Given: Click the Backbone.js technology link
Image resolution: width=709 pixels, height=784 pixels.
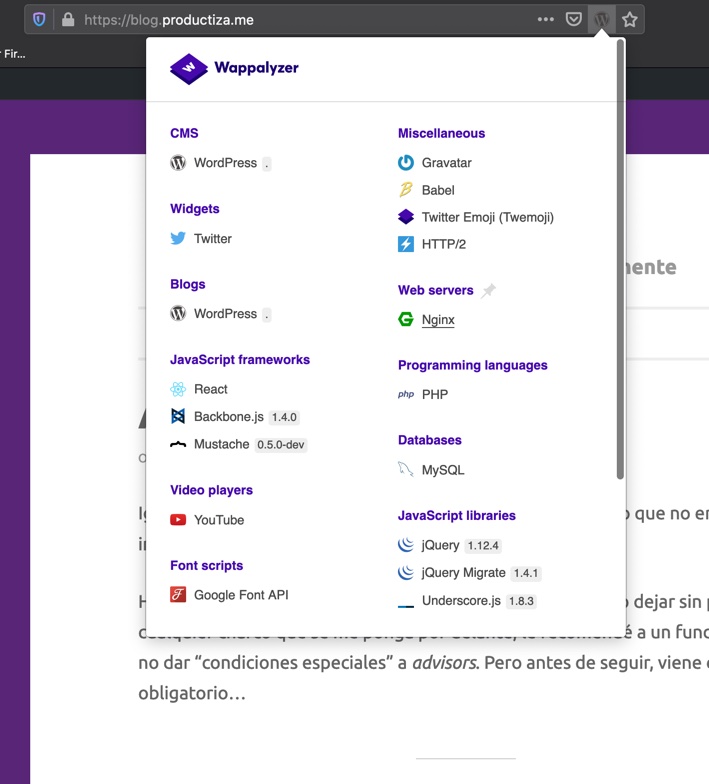Looking at the screenshot, I should 229,417.
